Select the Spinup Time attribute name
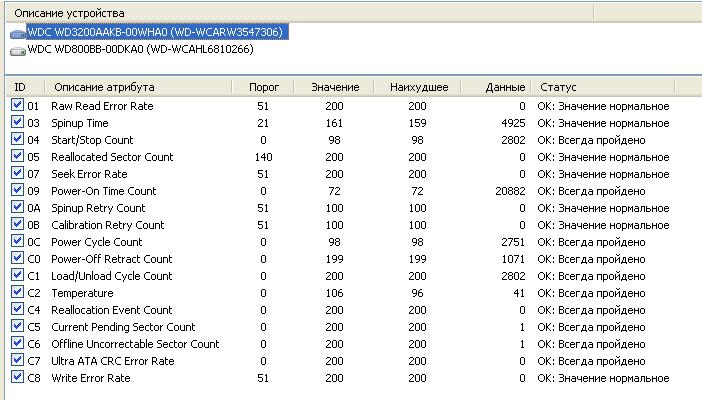 [80, 123]
